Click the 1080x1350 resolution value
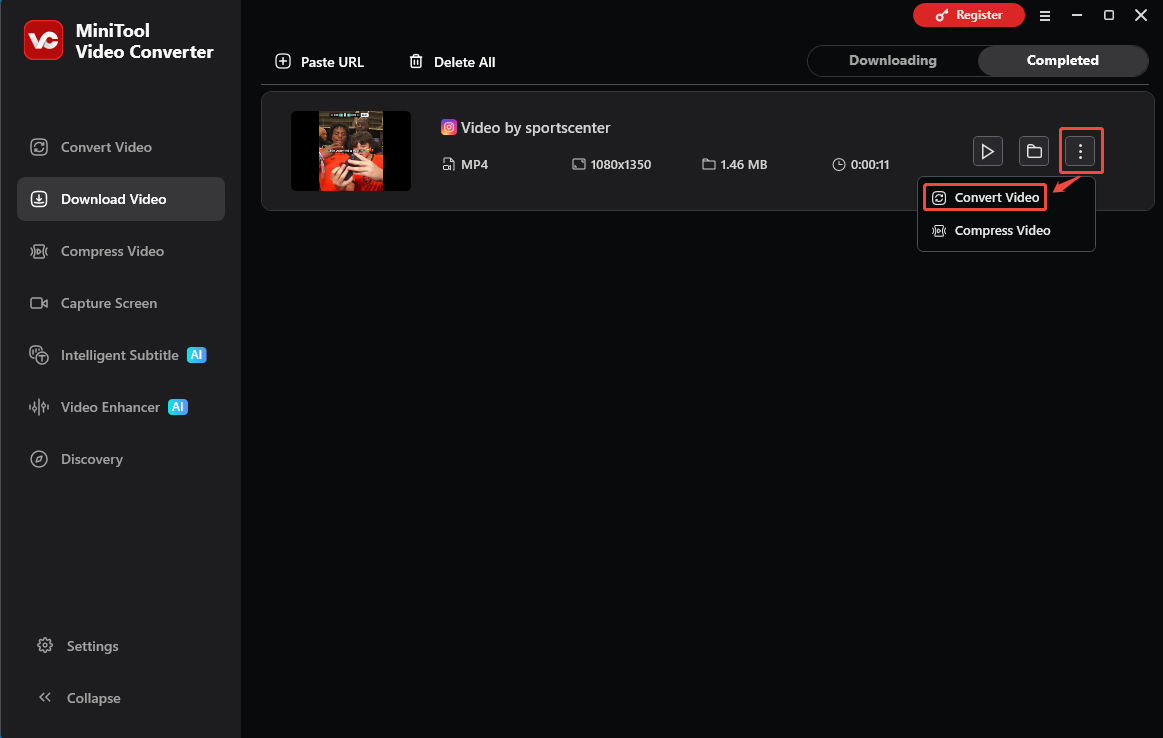This screenshot has height=738, width=1163. [621, 165]
